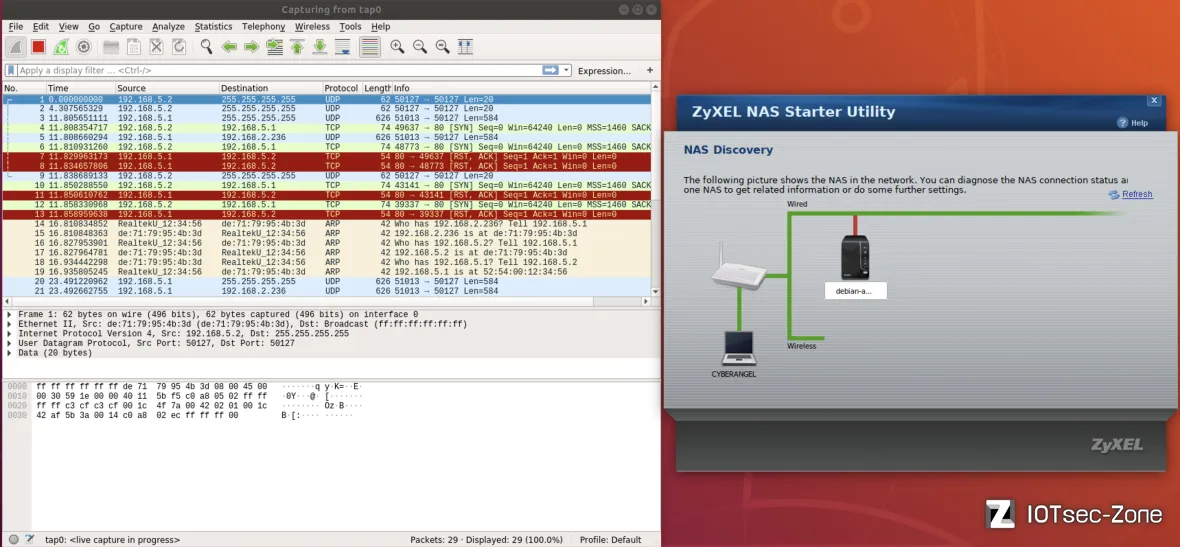Jump to the first packet
Viewport: 1180px width, 547px height.
(297, 47)
